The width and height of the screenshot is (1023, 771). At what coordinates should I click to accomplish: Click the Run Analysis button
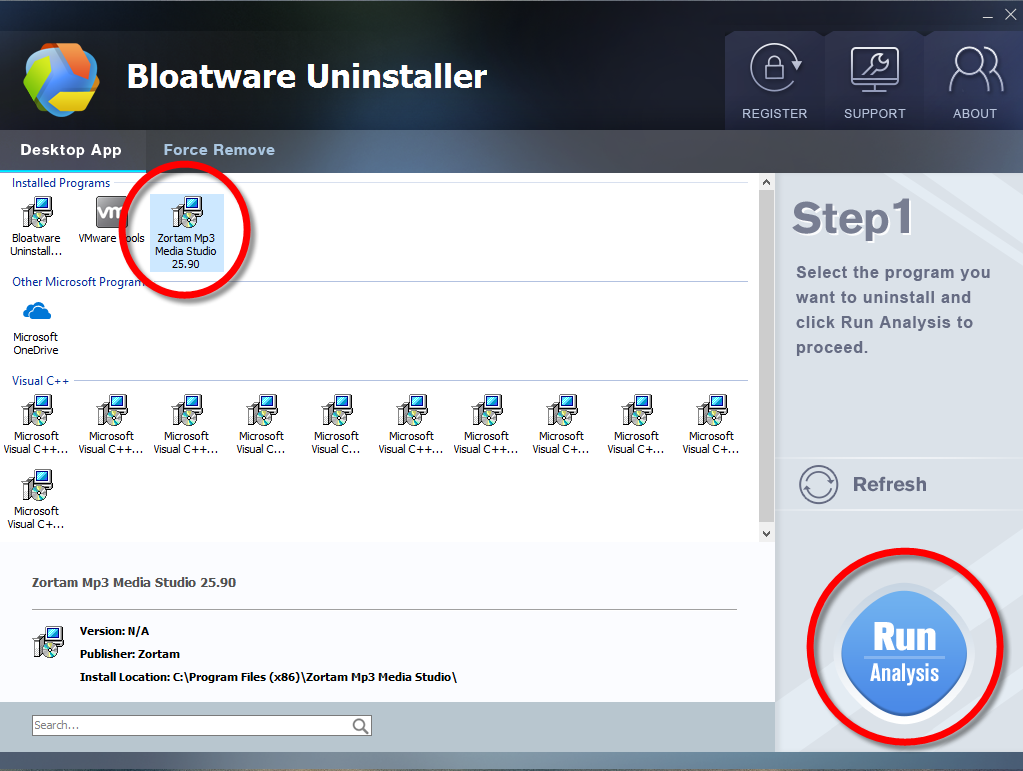pyautogui.click(x=904, y=653)
